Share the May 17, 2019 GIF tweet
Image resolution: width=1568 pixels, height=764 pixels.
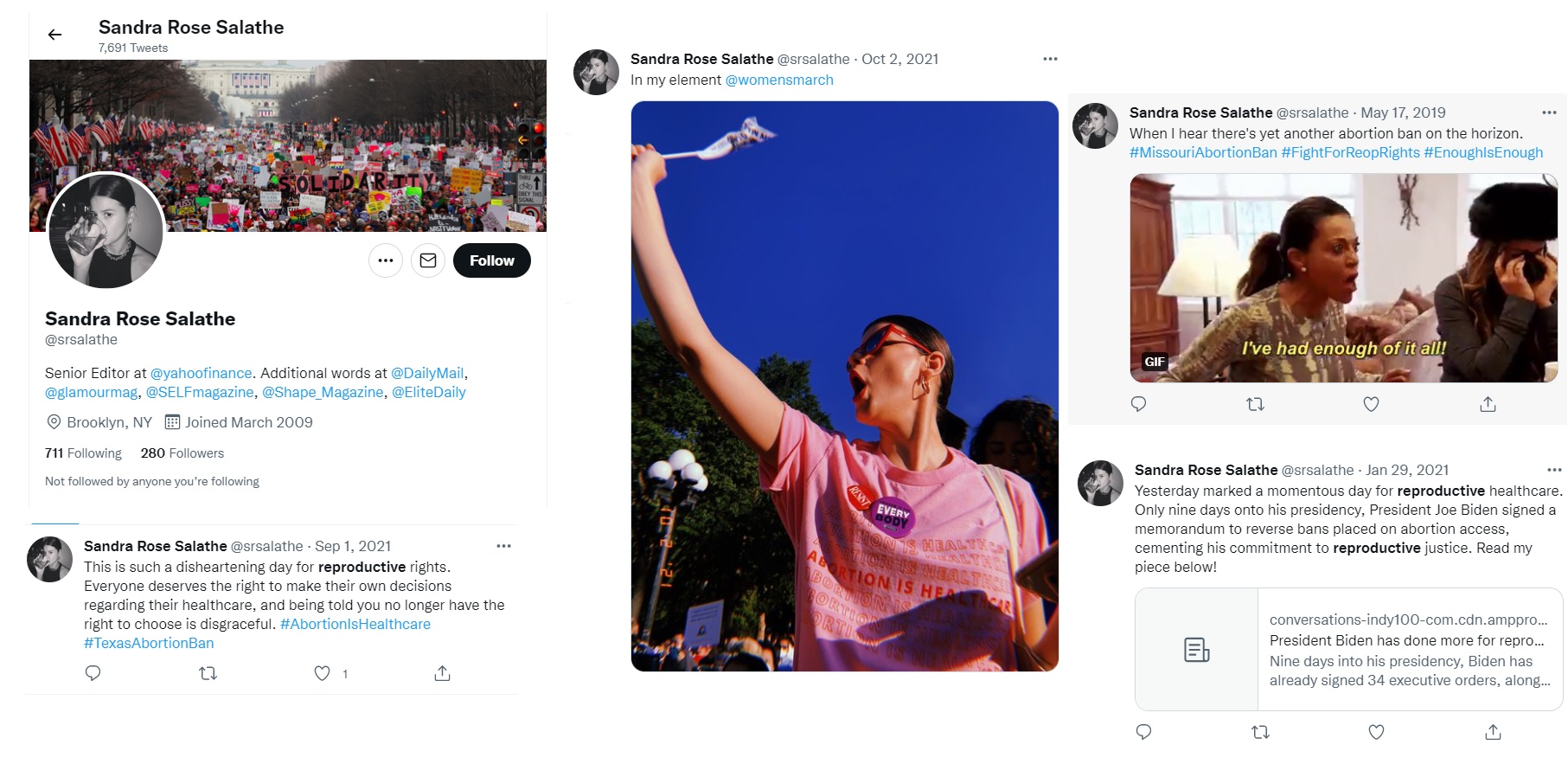pyautogui.click(x=1488, y=404)
